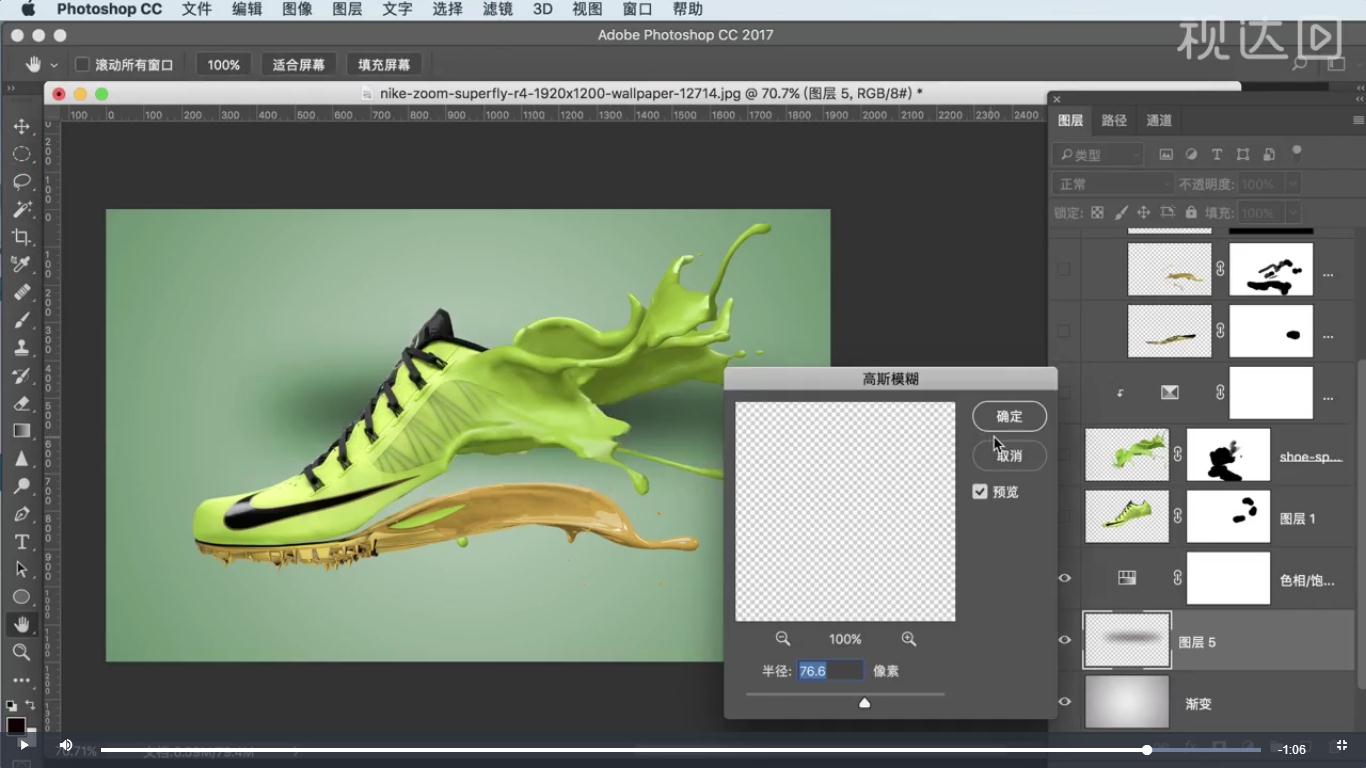This screenshot has height=768, width=1366.
Task: Show the 图层 1 layer
Action: tap(1065, 516)
